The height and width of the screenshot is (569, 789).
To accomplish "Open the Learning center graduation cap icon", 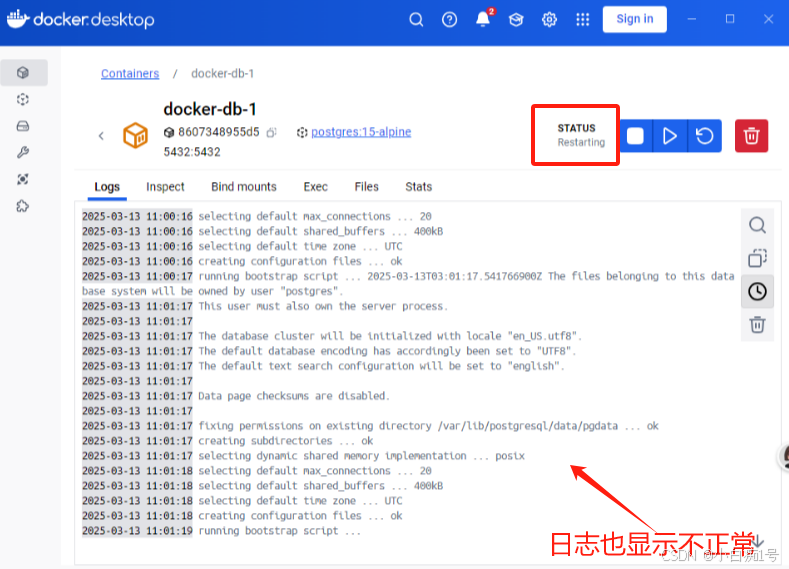I will (516, 20).
